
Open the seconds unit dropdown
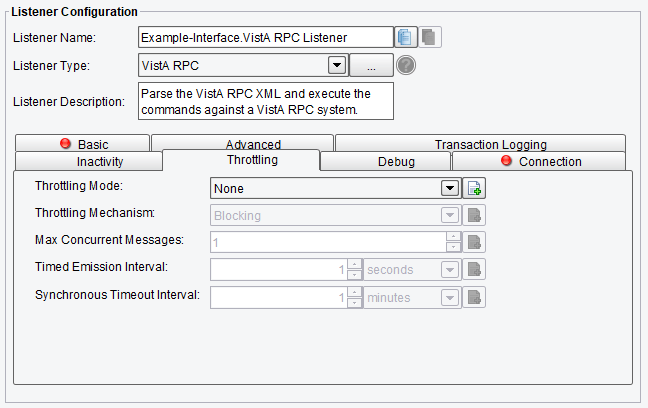(450, 270)
